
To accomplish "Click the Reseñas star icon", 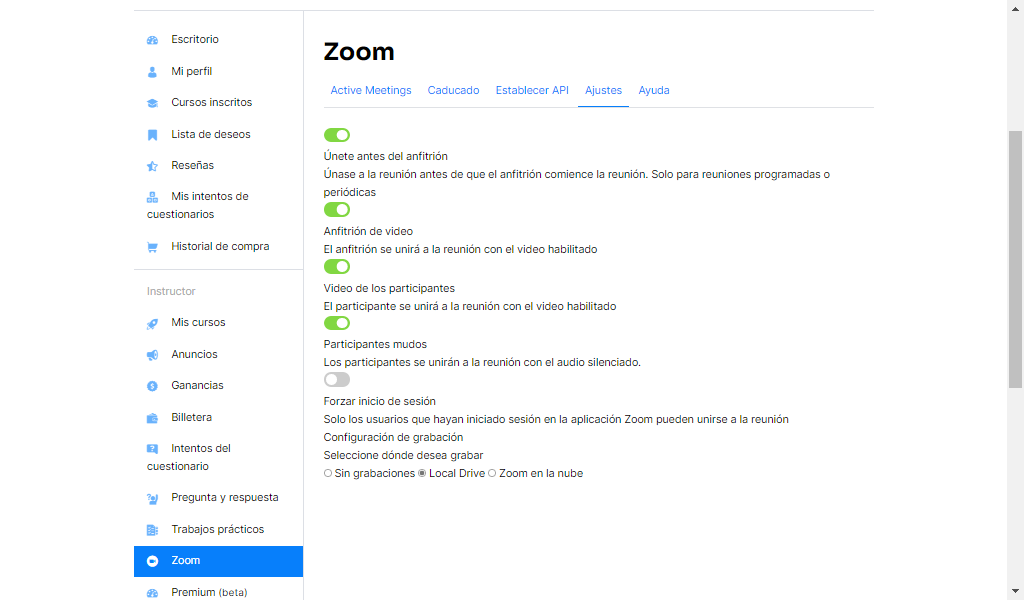I will (x=152, y=166).
